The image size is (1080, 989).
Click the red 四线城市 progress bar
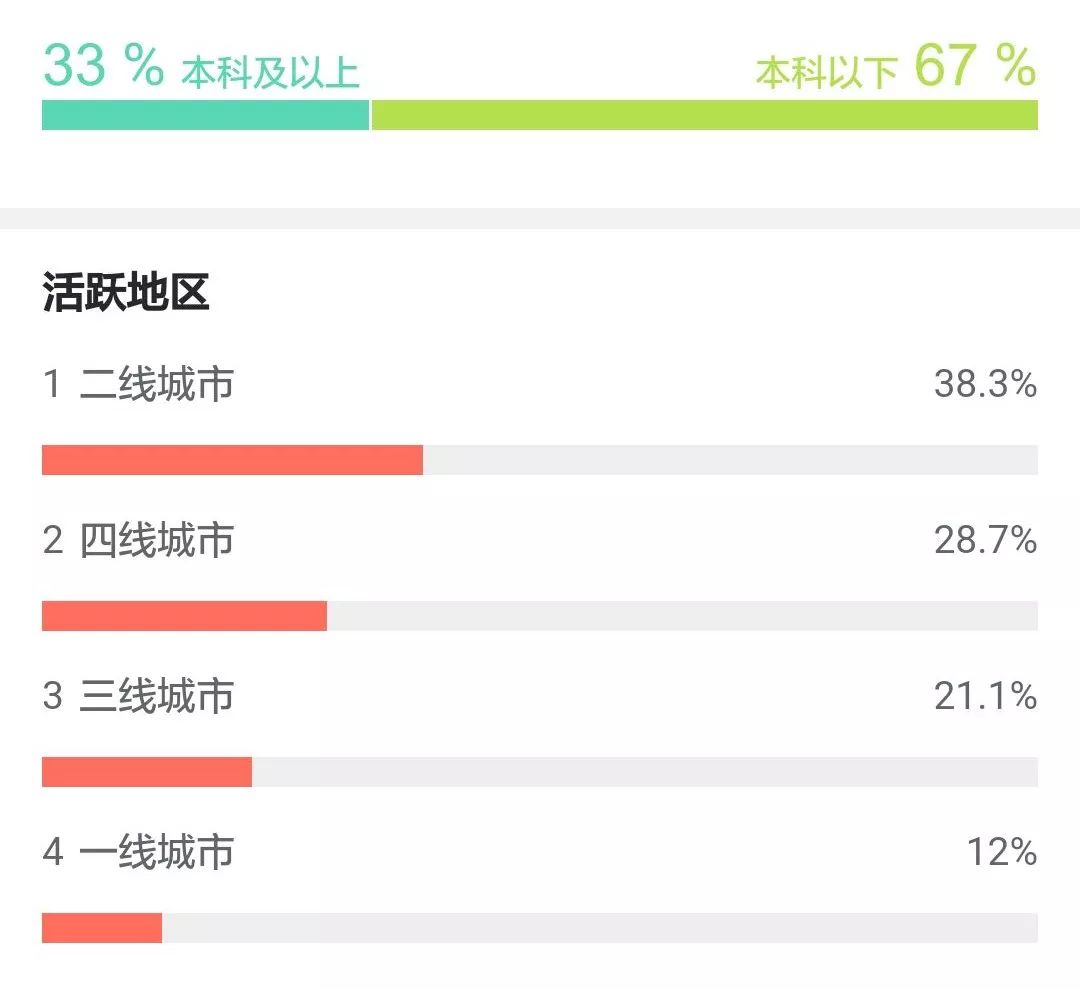pos(184,616)
